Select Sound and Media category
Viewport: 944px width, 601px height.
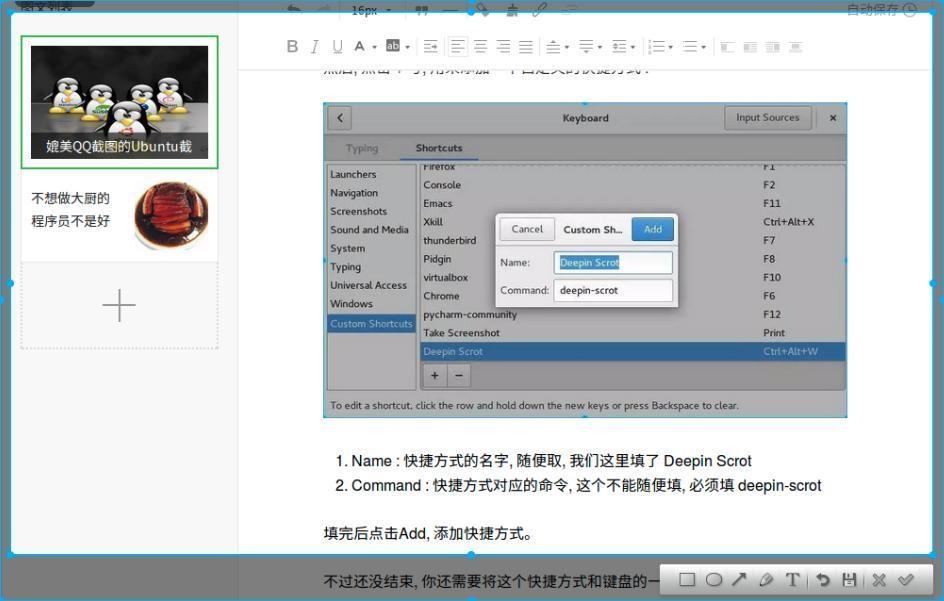point(369,229)
